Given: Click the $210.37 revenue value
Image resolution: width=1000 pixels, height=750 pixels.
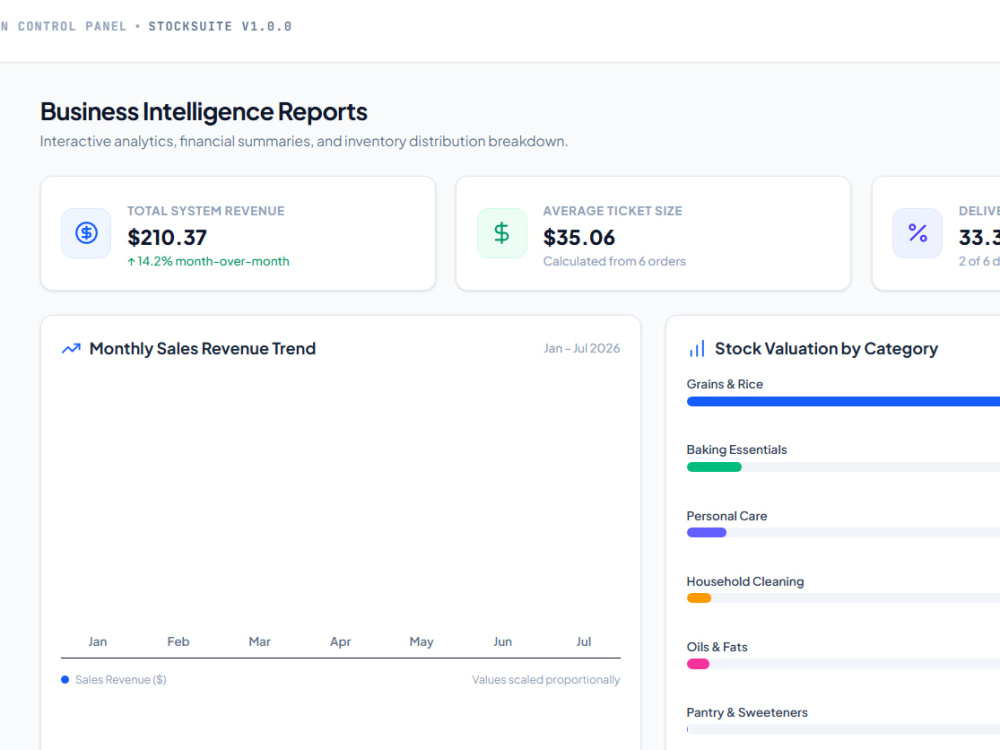Looking at the screenshot, I should point(167,237).
